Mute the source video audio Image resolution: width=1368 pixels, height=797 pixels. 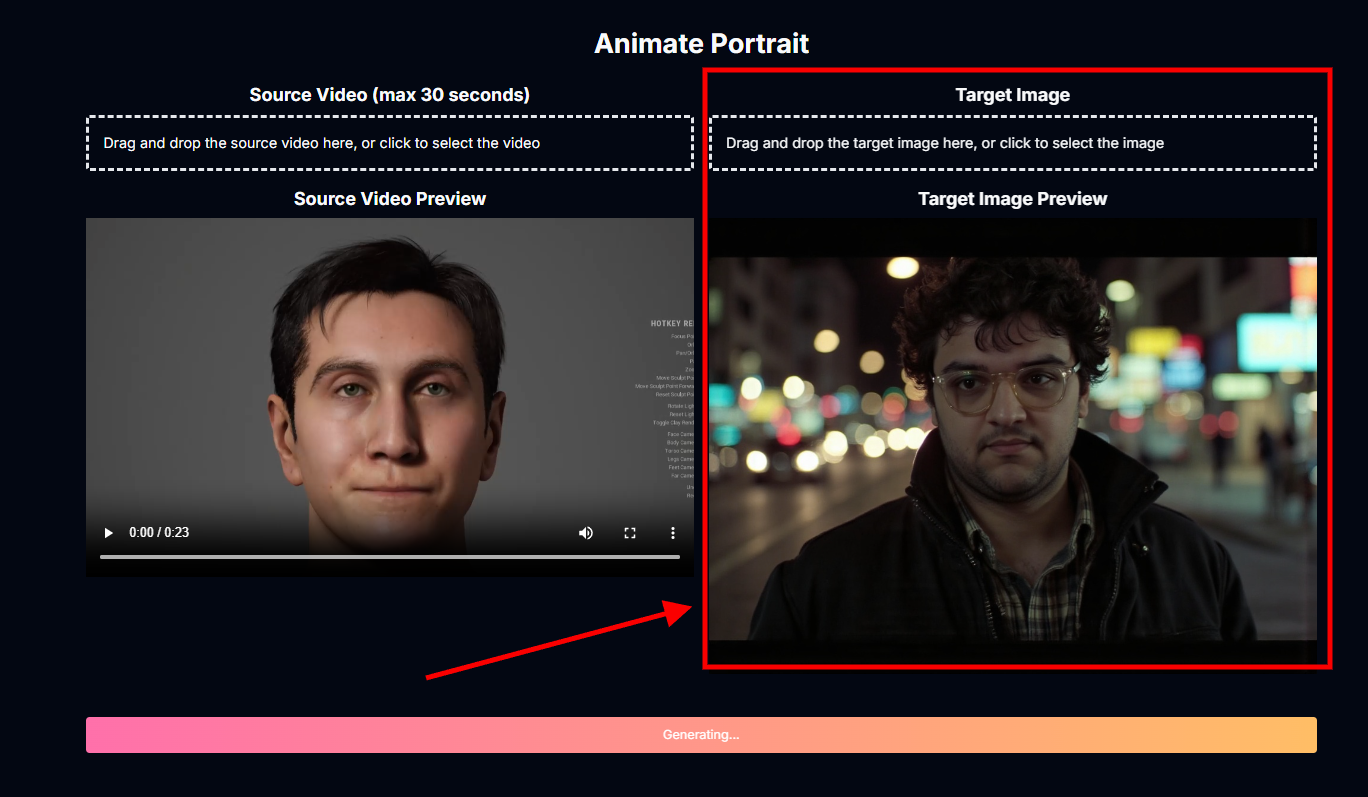[x=586, y=533]
